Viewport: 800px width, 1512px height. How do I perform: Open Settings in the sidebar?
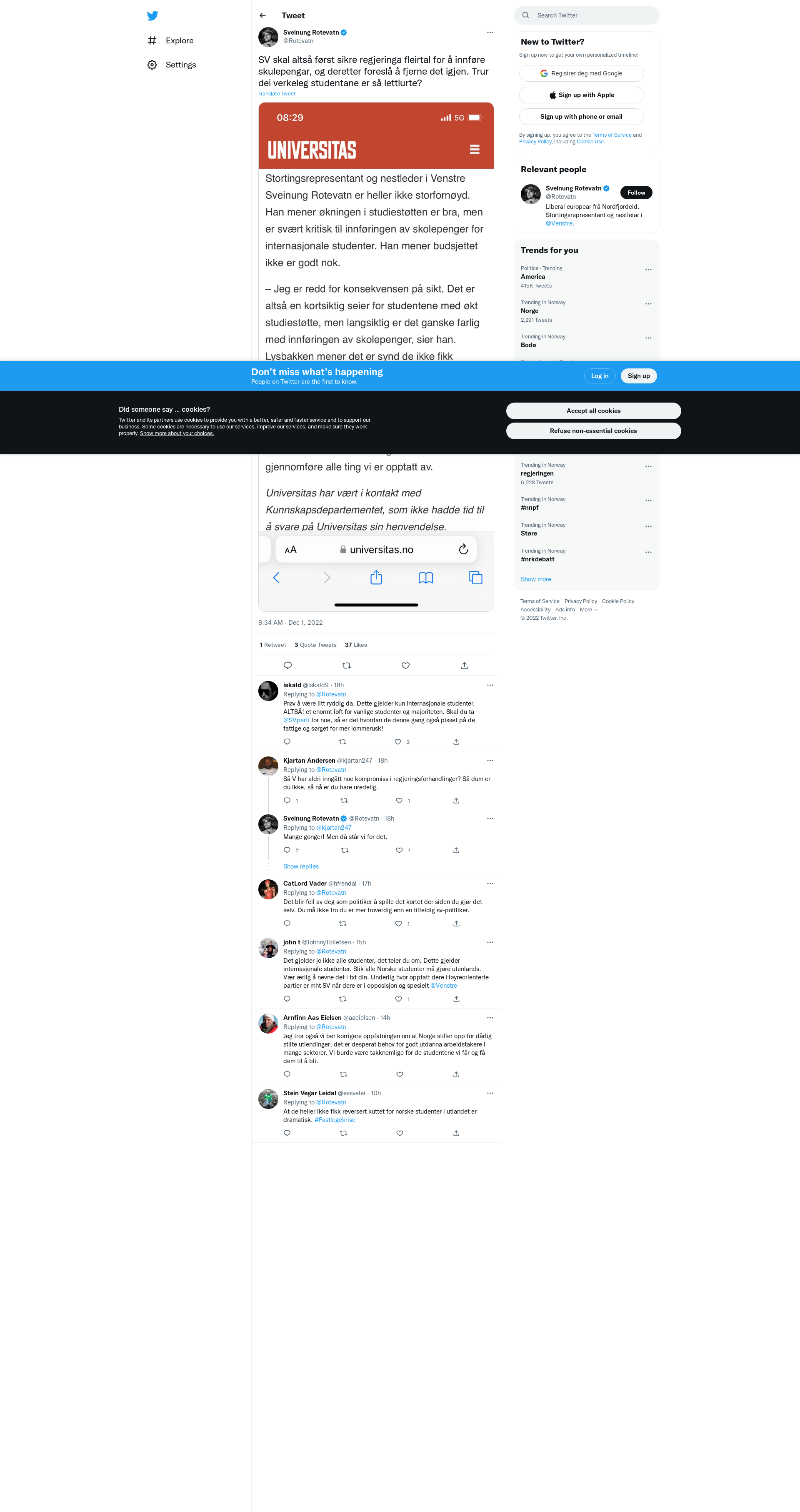tap(171, 65)
